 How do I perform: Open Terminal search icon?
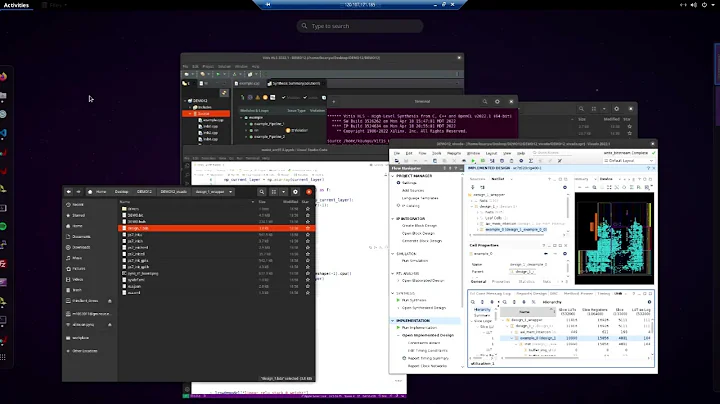tap(484, 101)
